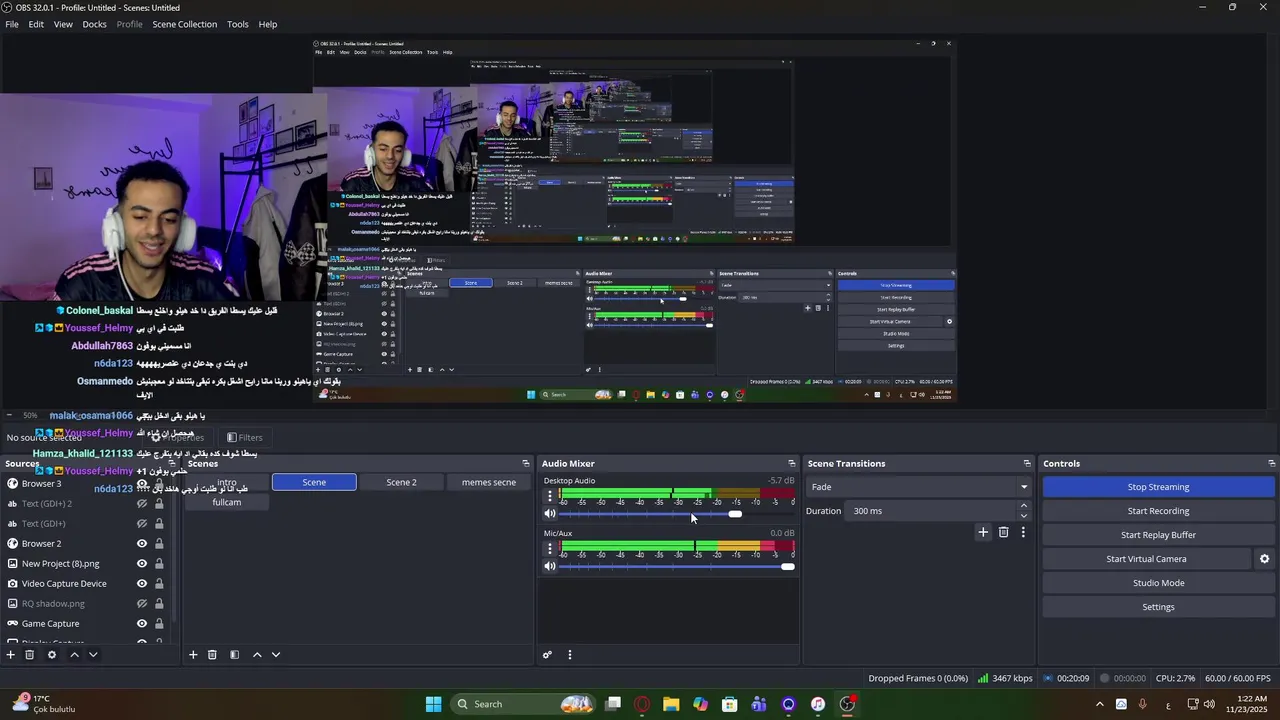This screenshot has width=1280, height=720.
Task: Show the Text (GDI+) source
Action: coord(142,524)
